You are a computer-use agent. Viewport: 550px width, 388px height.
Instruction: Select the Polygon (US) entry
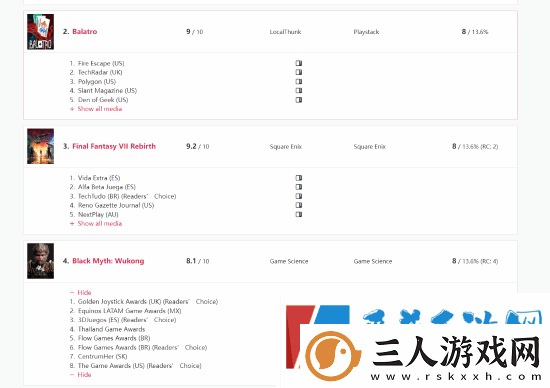tap(97, 81)
